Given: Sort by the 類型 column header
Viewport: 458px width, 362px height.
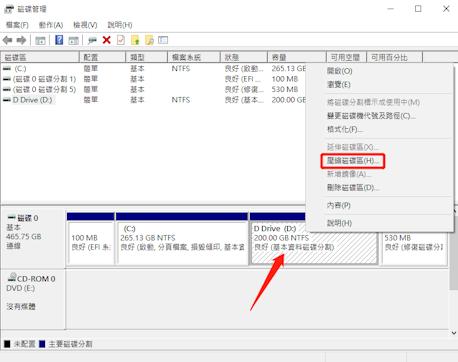Looking at the screenshot, I should pyautogui.click(x=146, y=57).
